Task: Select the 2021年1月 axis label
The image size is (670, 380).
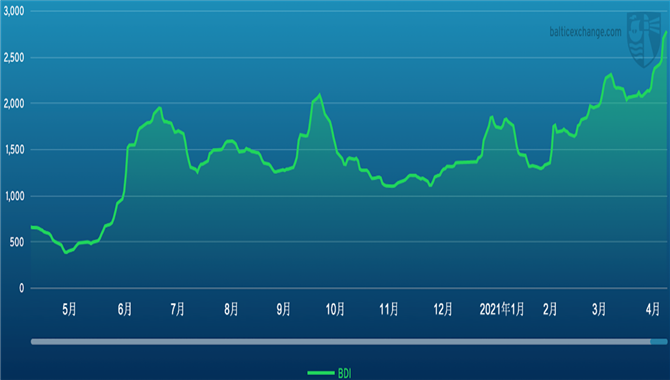Action: coord(502,309)
